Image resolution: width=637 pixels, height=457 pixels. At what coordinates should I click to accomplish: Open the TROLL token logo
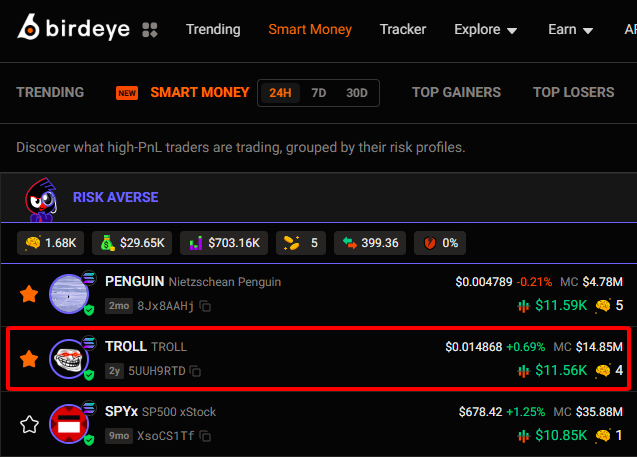[x=69, y=359]
